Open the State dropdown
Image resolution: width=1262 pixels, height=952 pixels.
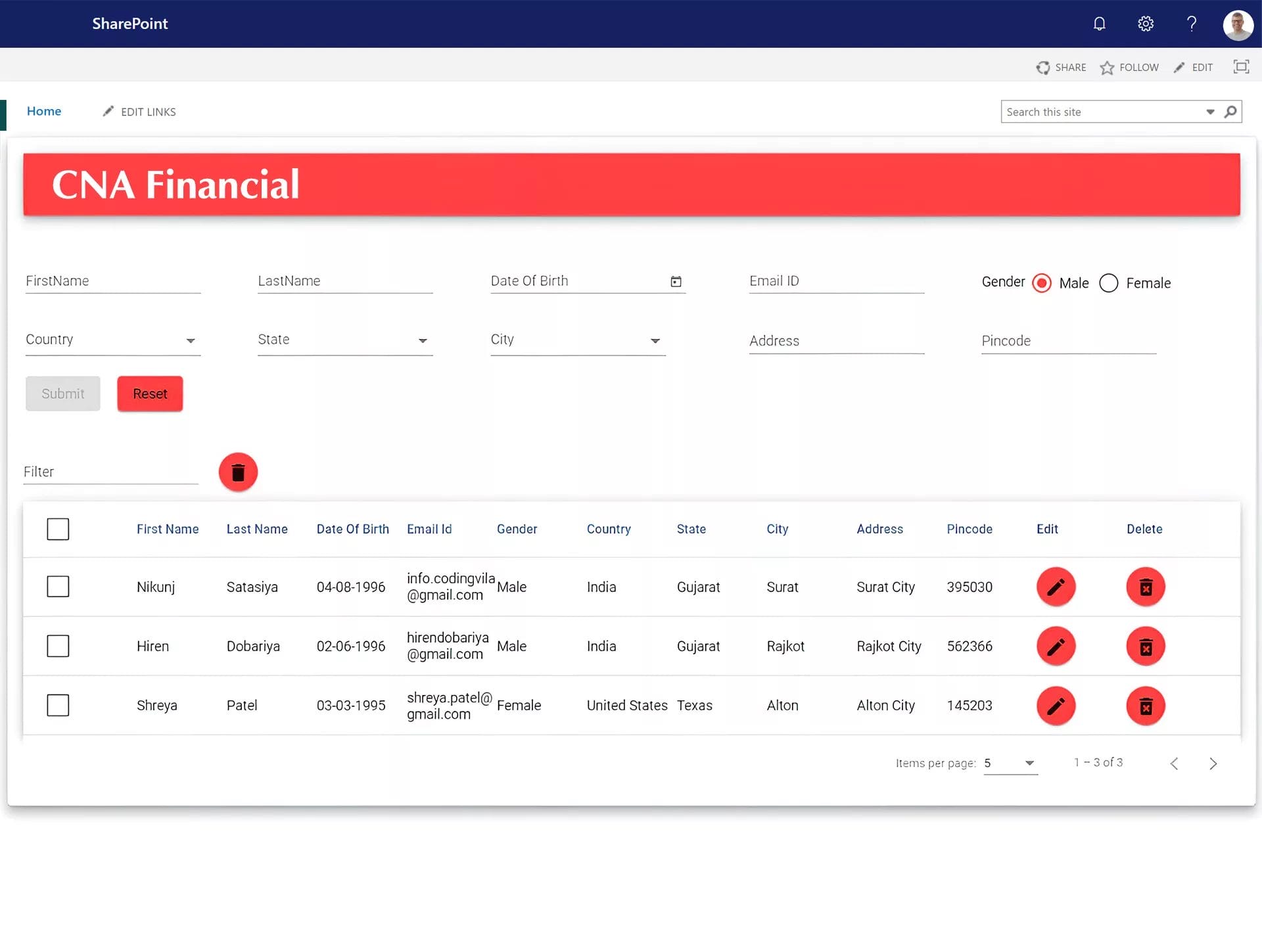[423, 340]
